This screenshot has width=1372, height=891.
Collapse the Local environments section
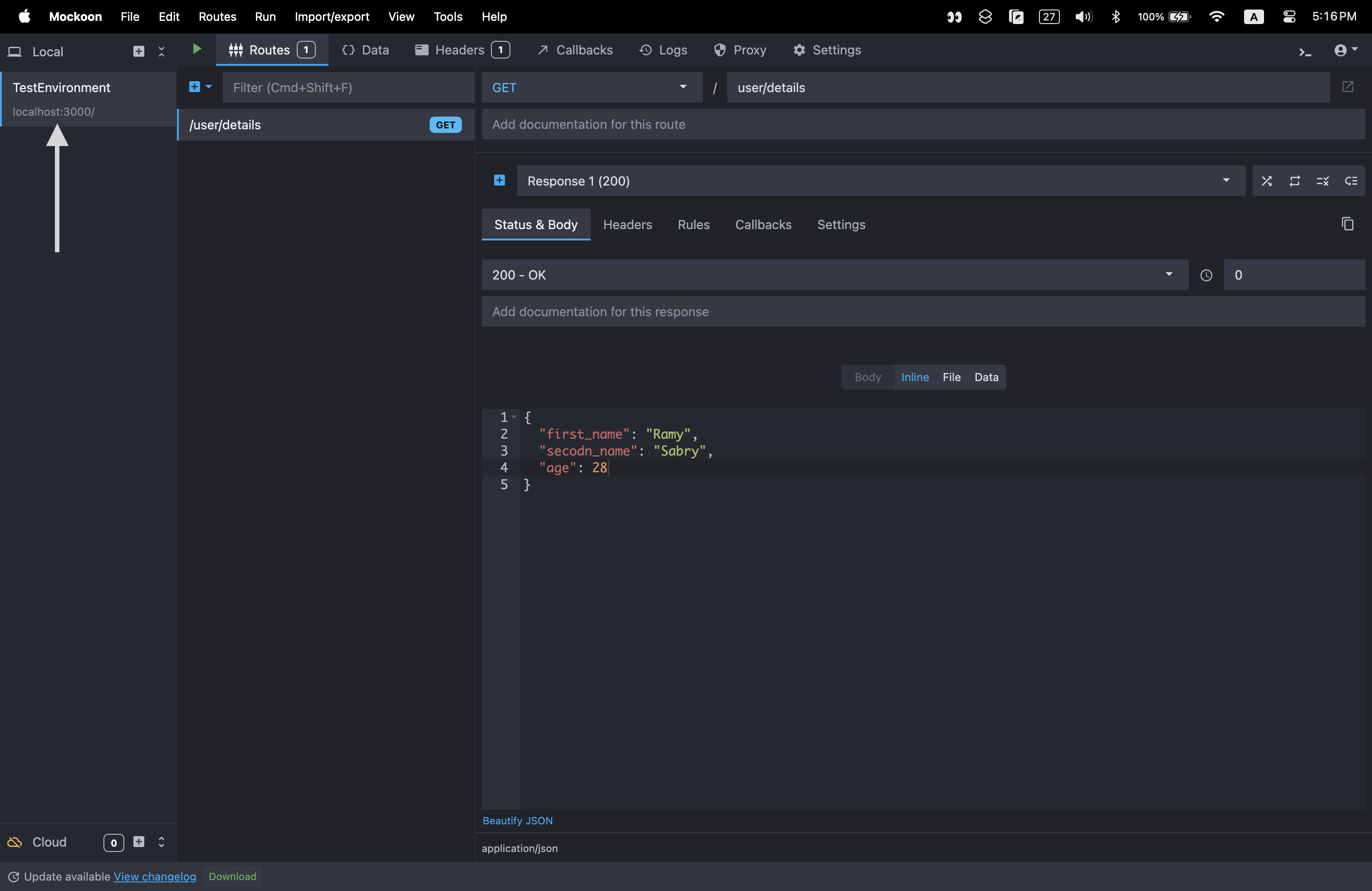(162, 51)
